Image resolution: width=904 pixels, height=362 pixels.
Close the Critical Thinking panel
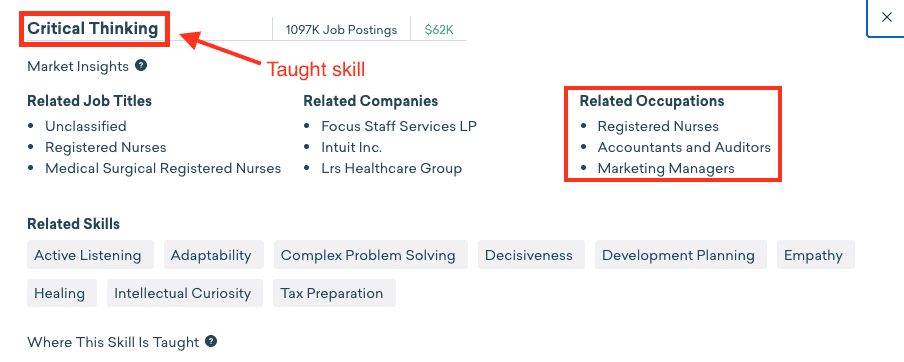(887, 17)
